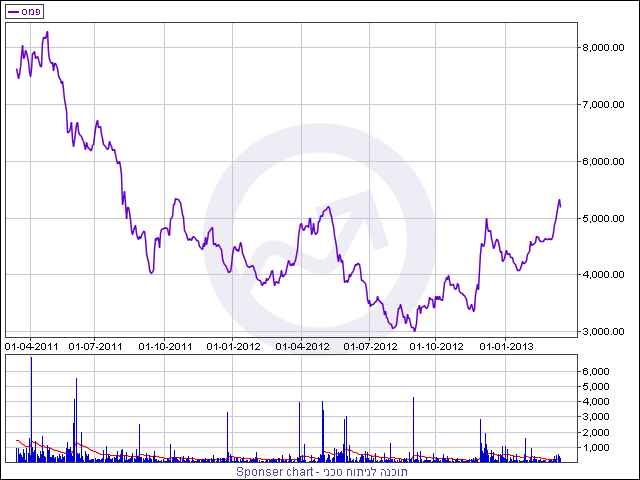Viewport: 640px width, 480px height.
Task: Select the '01-04-2011' date label
Action: tap(31, 347)
